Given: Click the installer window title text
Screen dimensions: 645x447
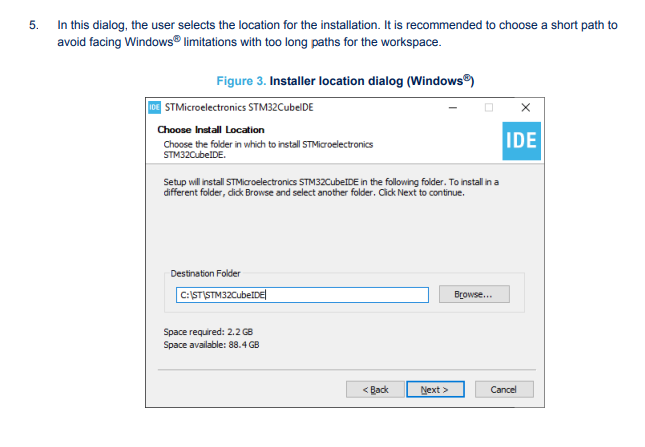Looking at the screenshot, I should (239, 107).
